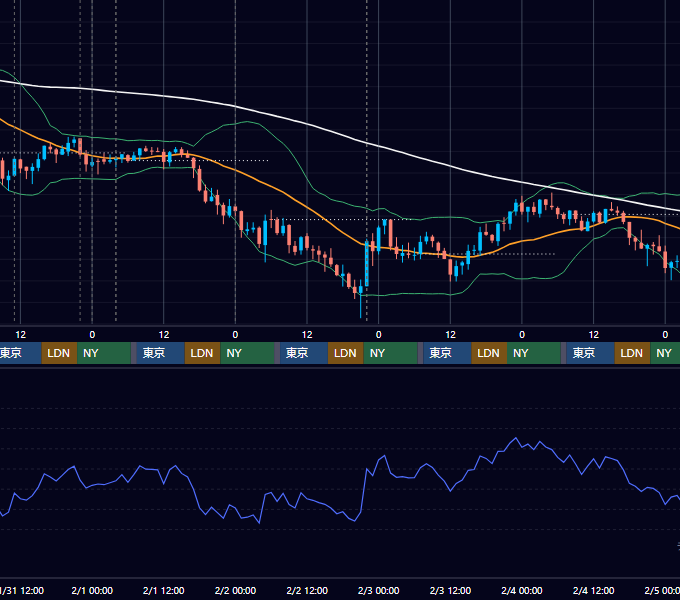Screen dimensions: 680x600
Task: Select the white long-term moving average line
Action: [x=307, y=124]
